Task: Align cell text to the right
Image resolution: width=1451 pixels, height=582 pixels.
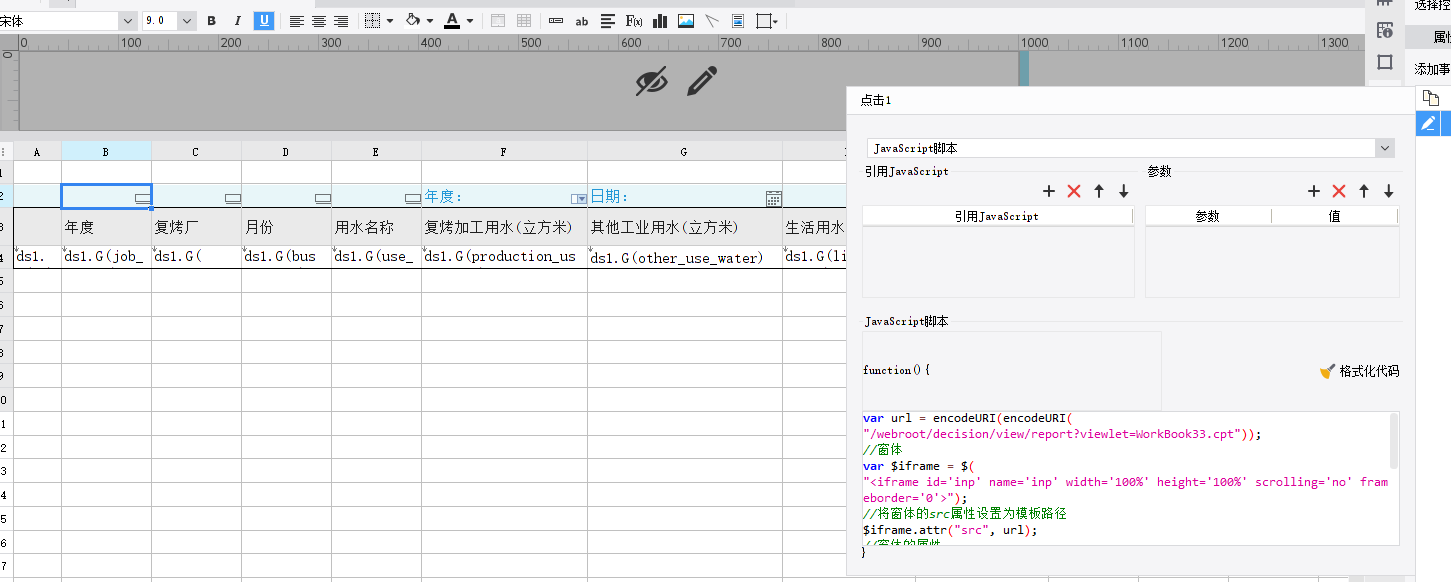Action: (x=341, y=21)
